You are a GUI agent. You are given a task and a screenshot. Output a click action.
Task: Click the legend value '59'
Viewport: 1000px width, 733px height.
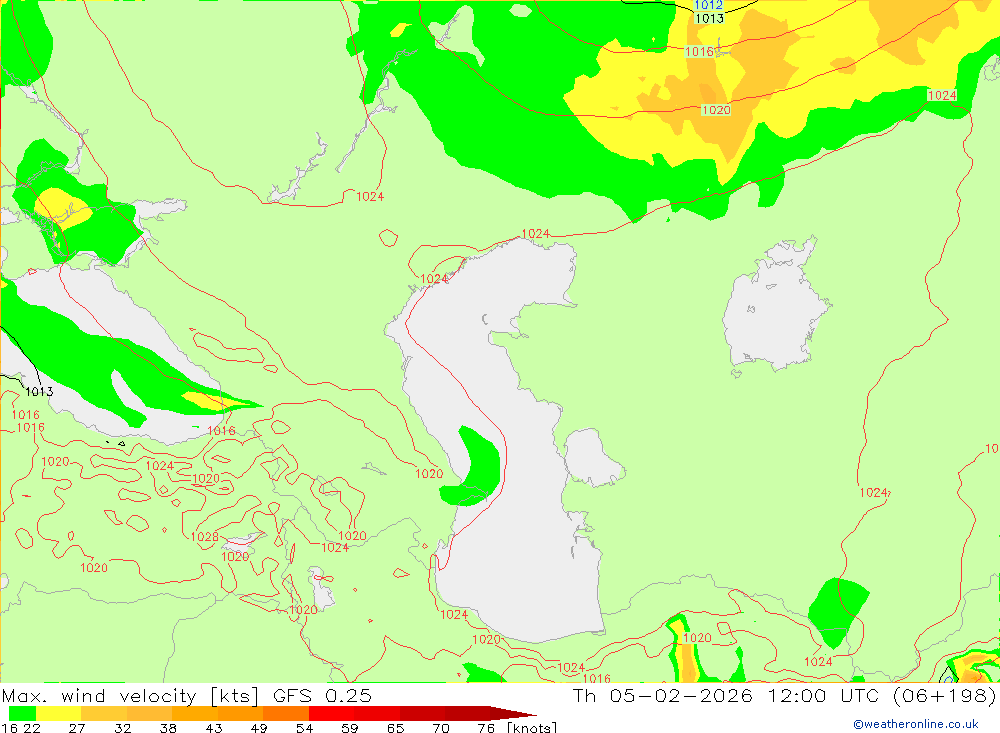[x=349, y=728]
